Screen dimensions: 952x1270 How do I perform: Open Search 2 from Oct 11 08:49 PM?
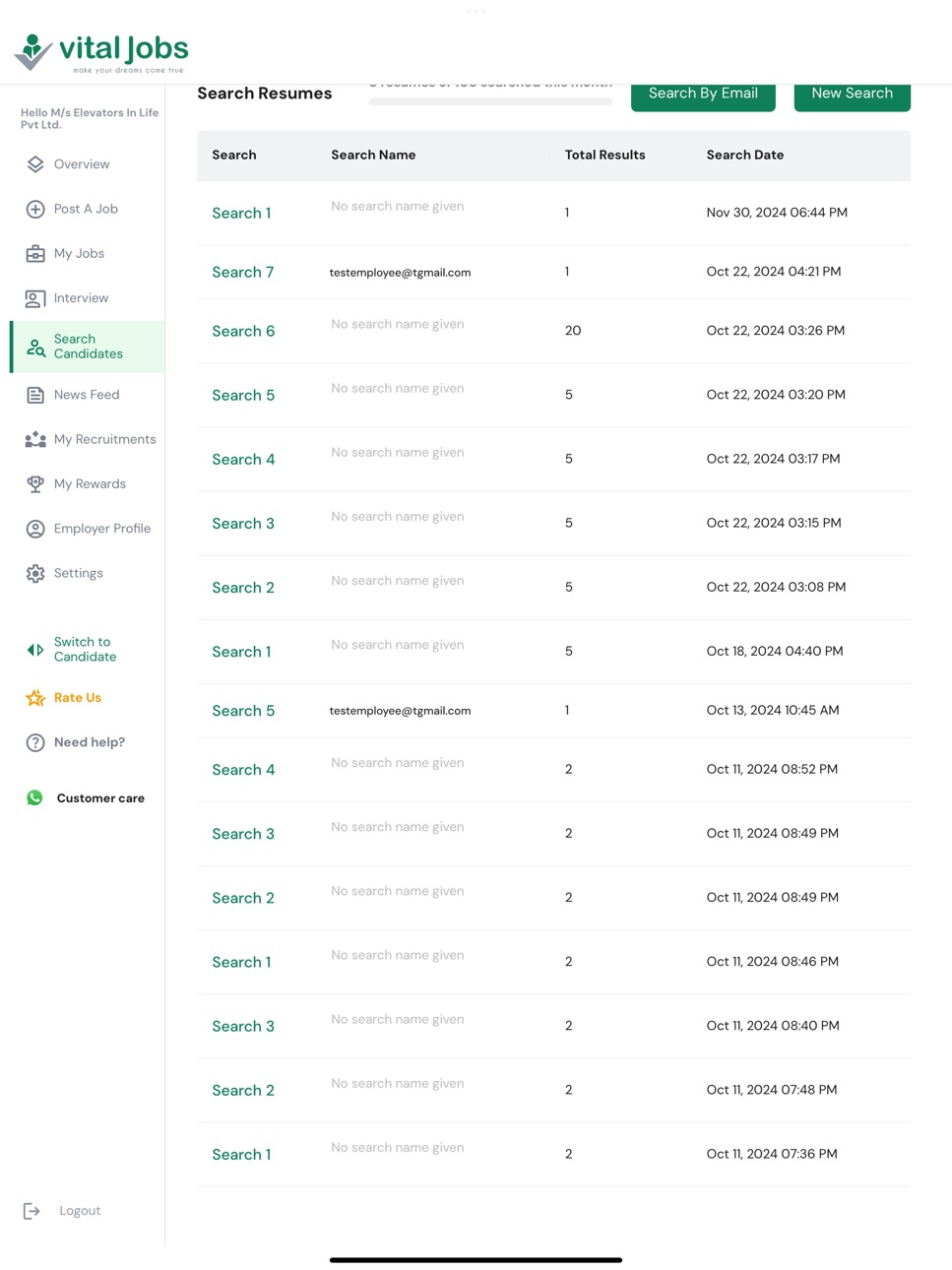tap(243, 898)
